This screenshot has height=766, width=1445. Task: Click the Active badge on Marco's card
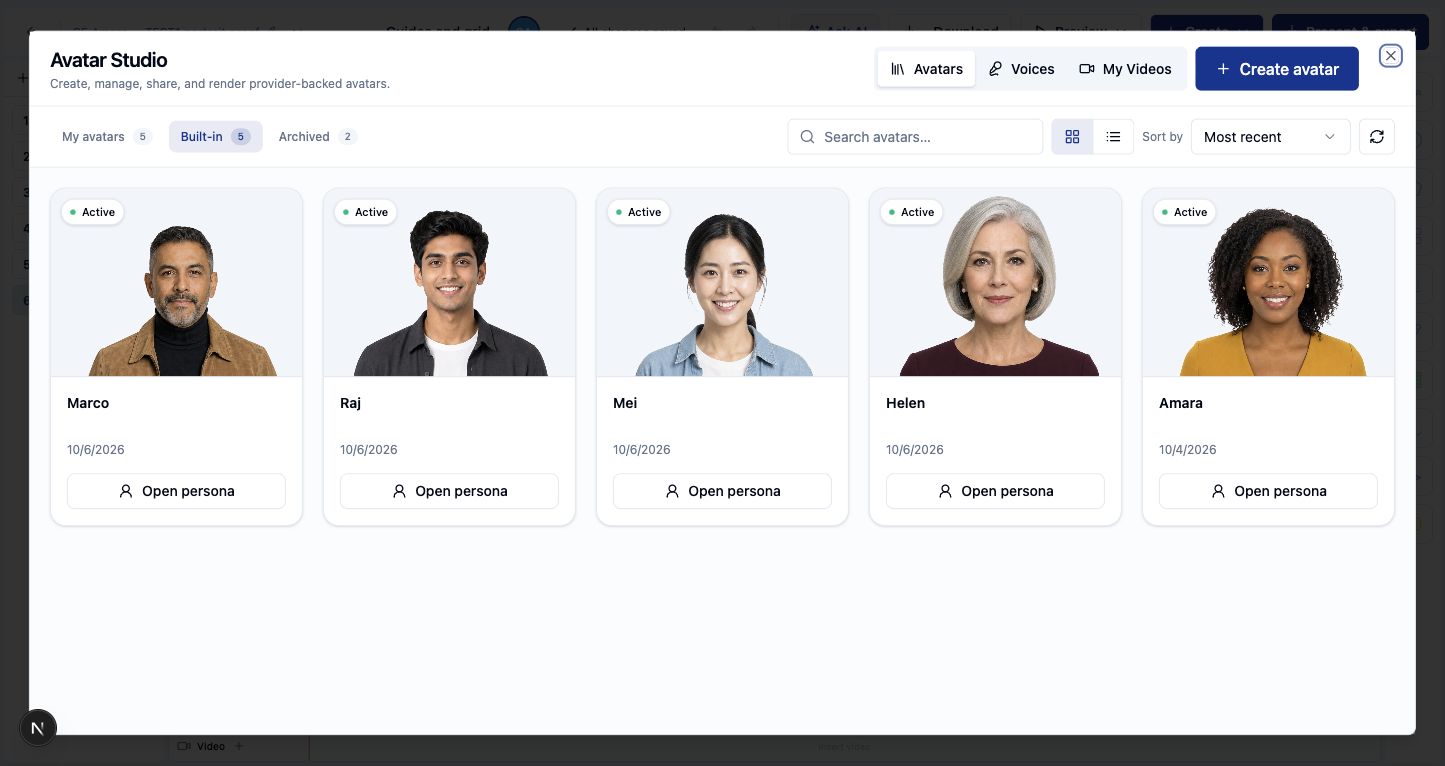click(92, 212)
